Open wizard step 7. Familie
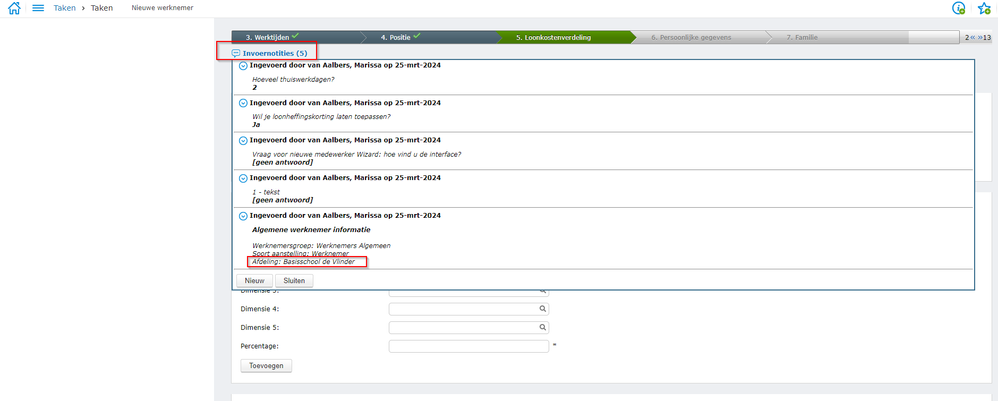 (836, 38)
